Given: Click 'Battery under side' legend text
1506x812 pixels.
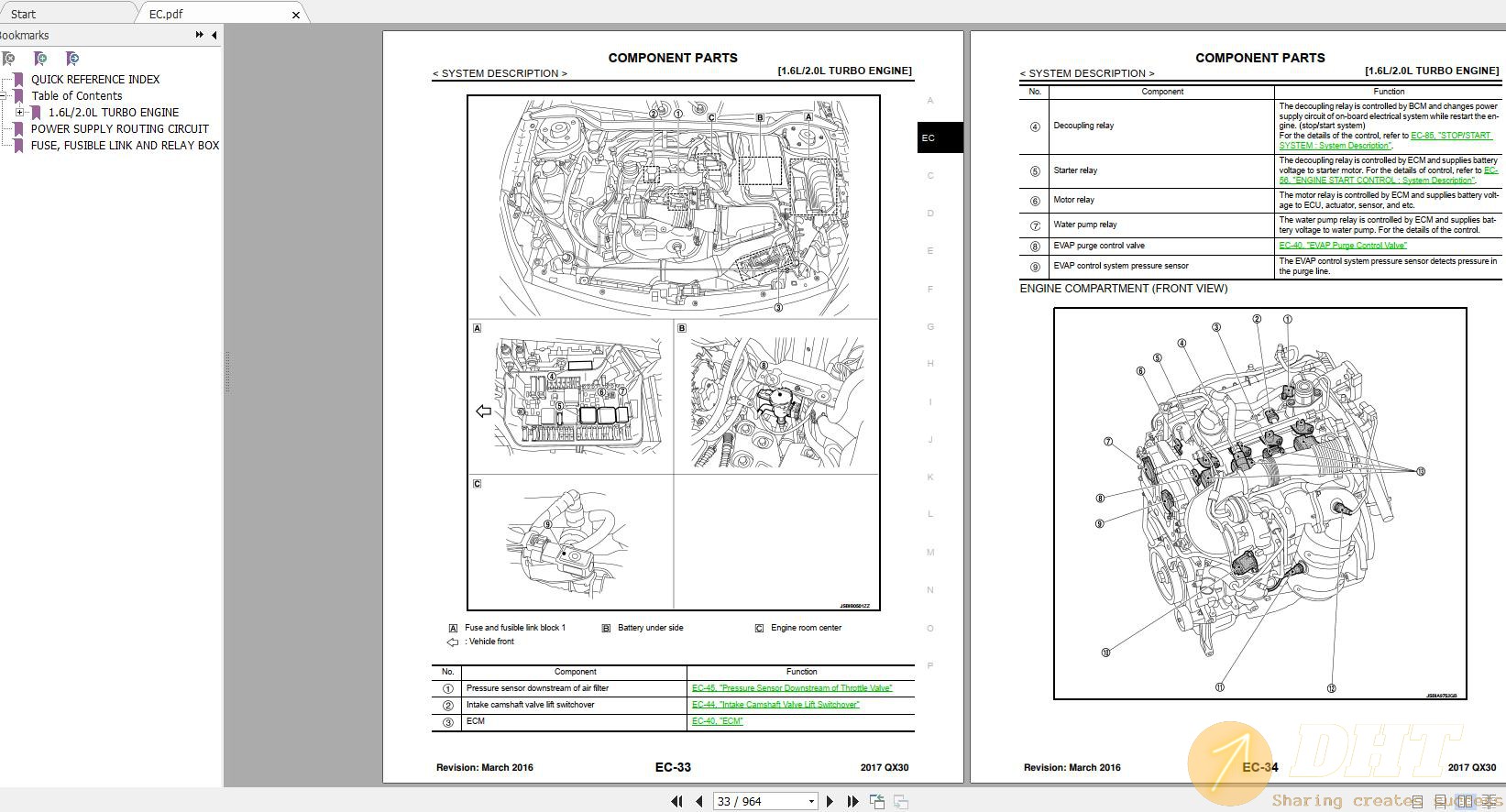Looking at the screenshot, I should pos(651,628).
